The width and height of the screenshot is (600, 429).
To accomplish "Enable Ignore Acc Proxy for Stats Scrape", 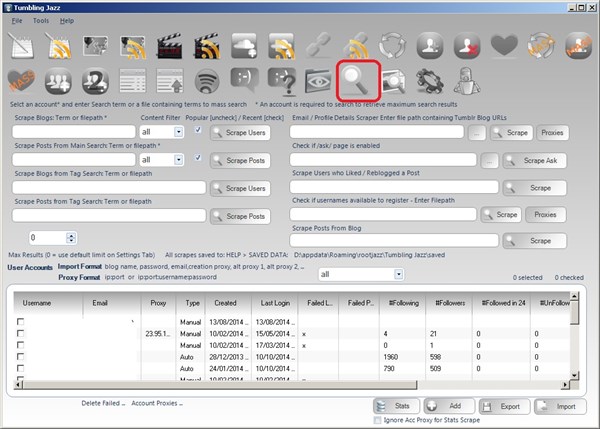I will 377,420.
